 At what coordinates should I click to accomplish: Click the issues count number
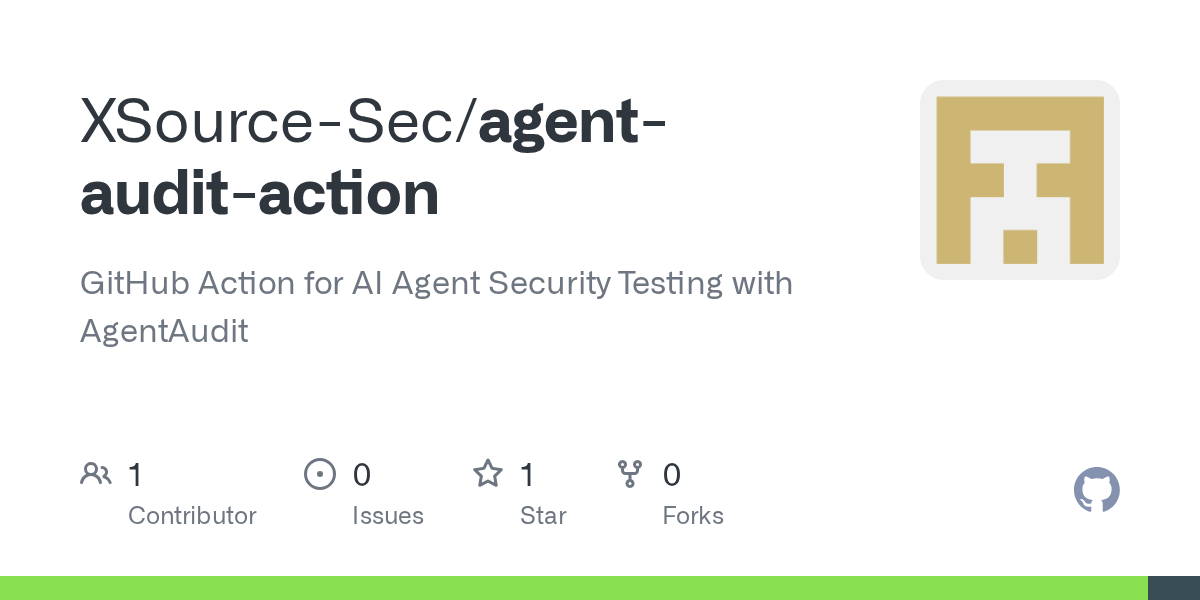[362, 475]
